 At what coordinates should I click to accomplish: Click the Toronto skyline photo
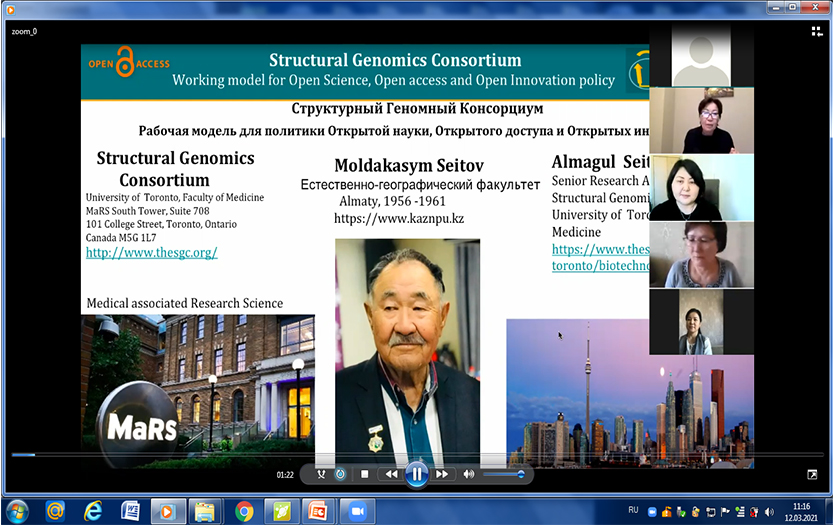click(630, 393)
